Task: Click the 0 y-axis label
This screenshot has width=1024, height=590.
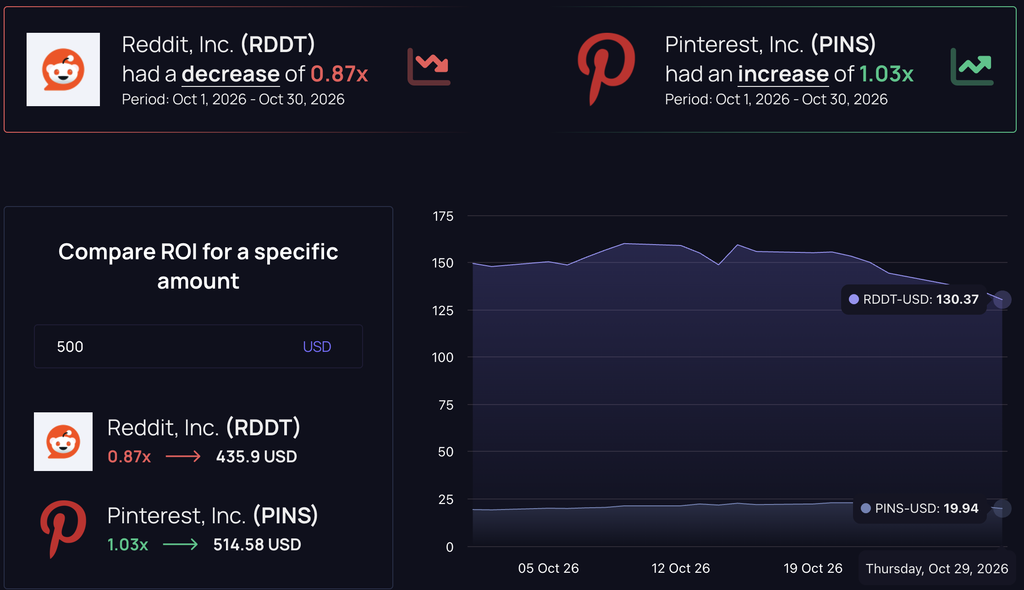Action: pos(449,548)
